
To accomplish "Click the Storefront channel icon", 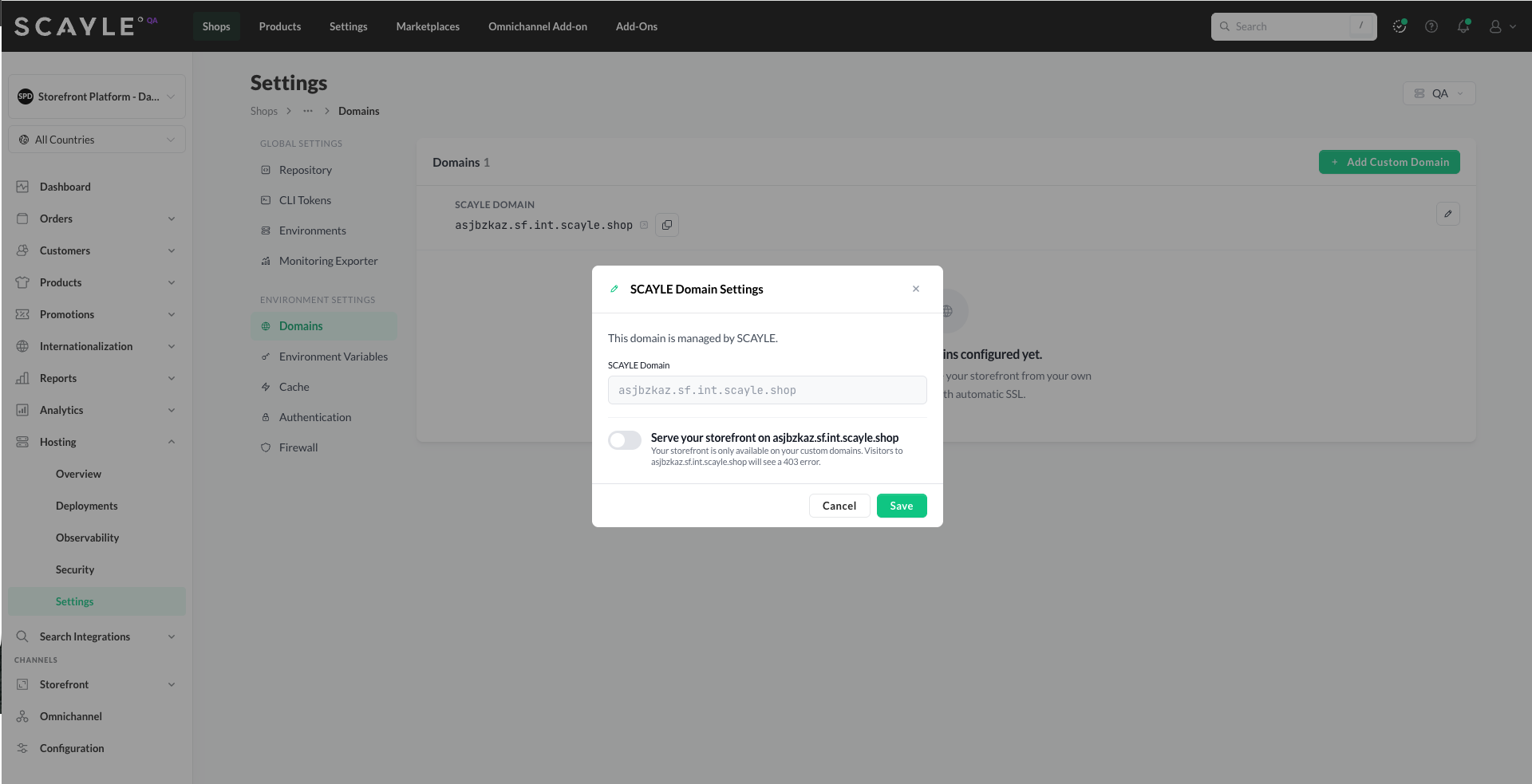I will (x=22, y=684).
